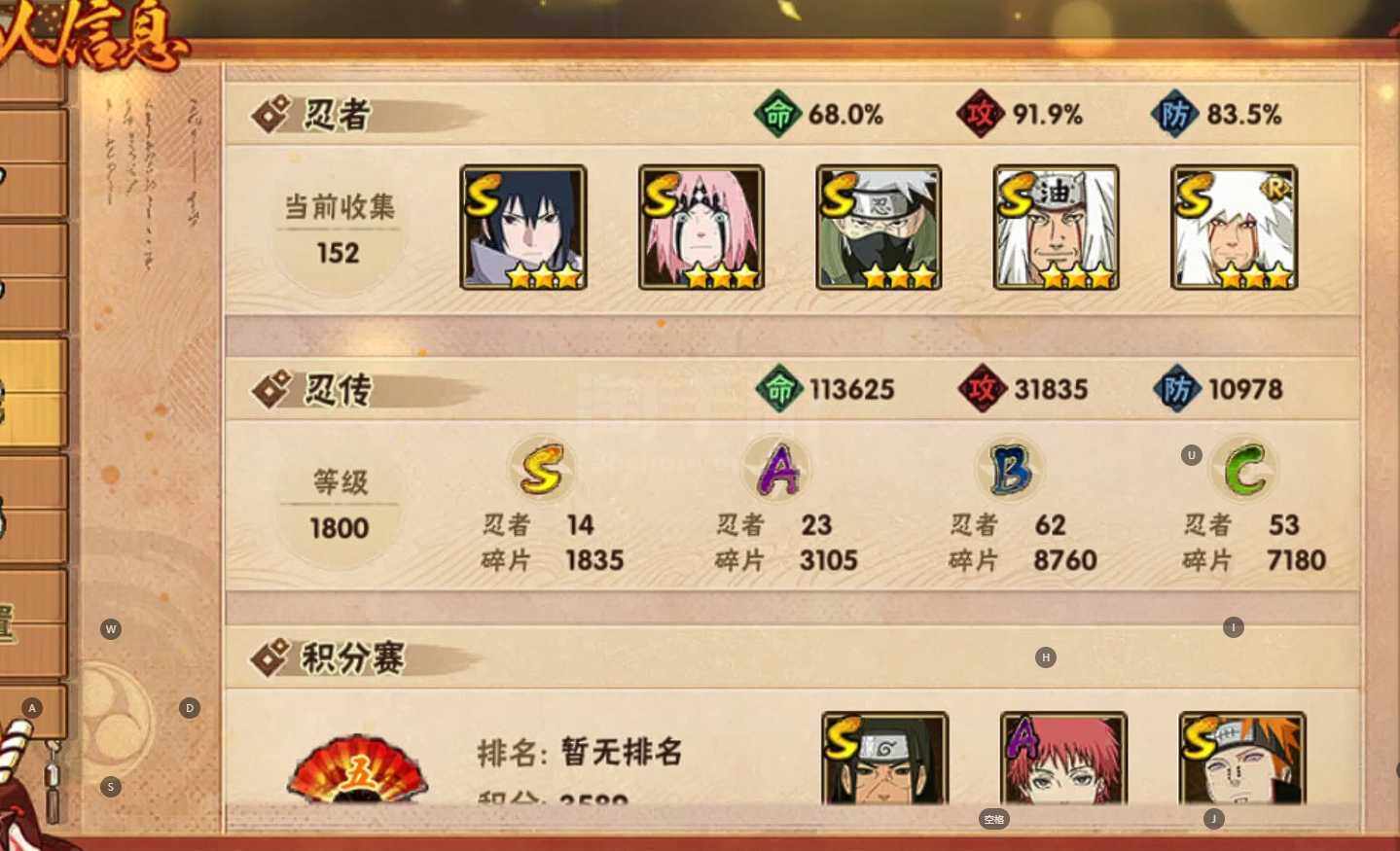Select the Sasuke ninja portrait
The image size is (1400, 851).
click(x=523, y=227)
